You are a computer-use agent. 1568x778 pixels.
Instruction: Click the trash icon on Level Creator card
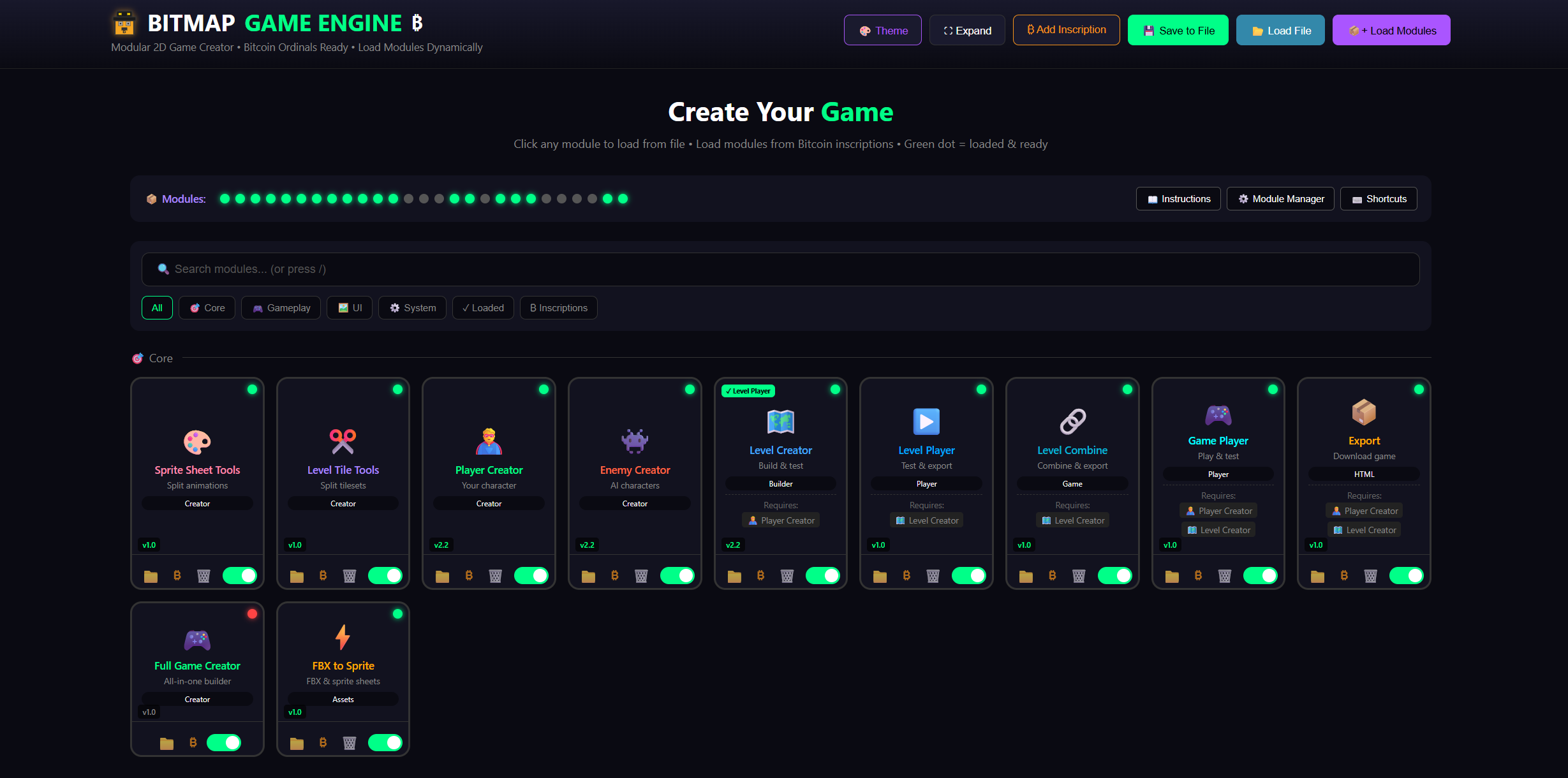click(x=787, y=576)
